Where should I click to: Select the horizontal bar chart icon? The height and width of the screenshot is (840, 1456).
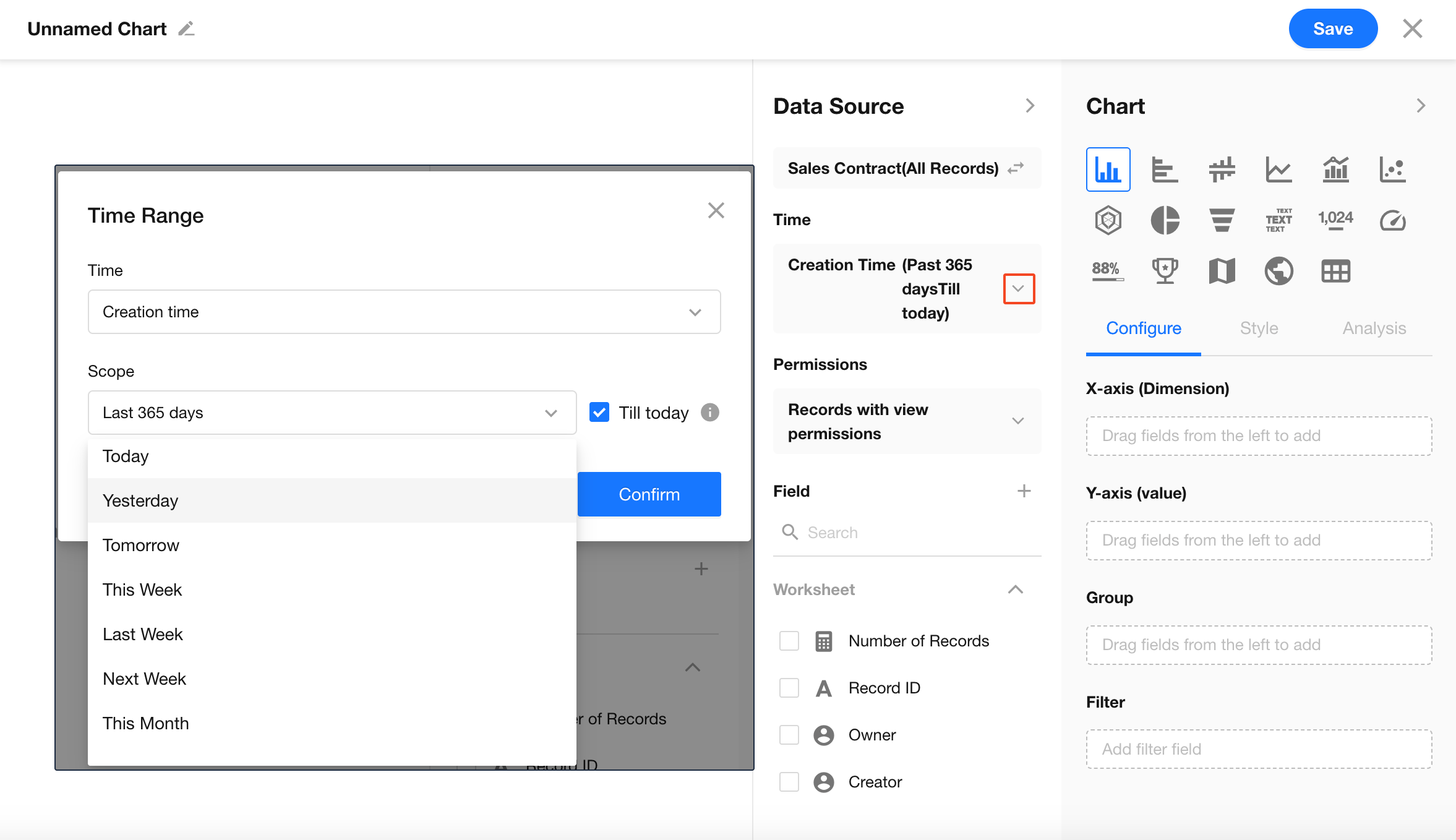(1165, 169)
